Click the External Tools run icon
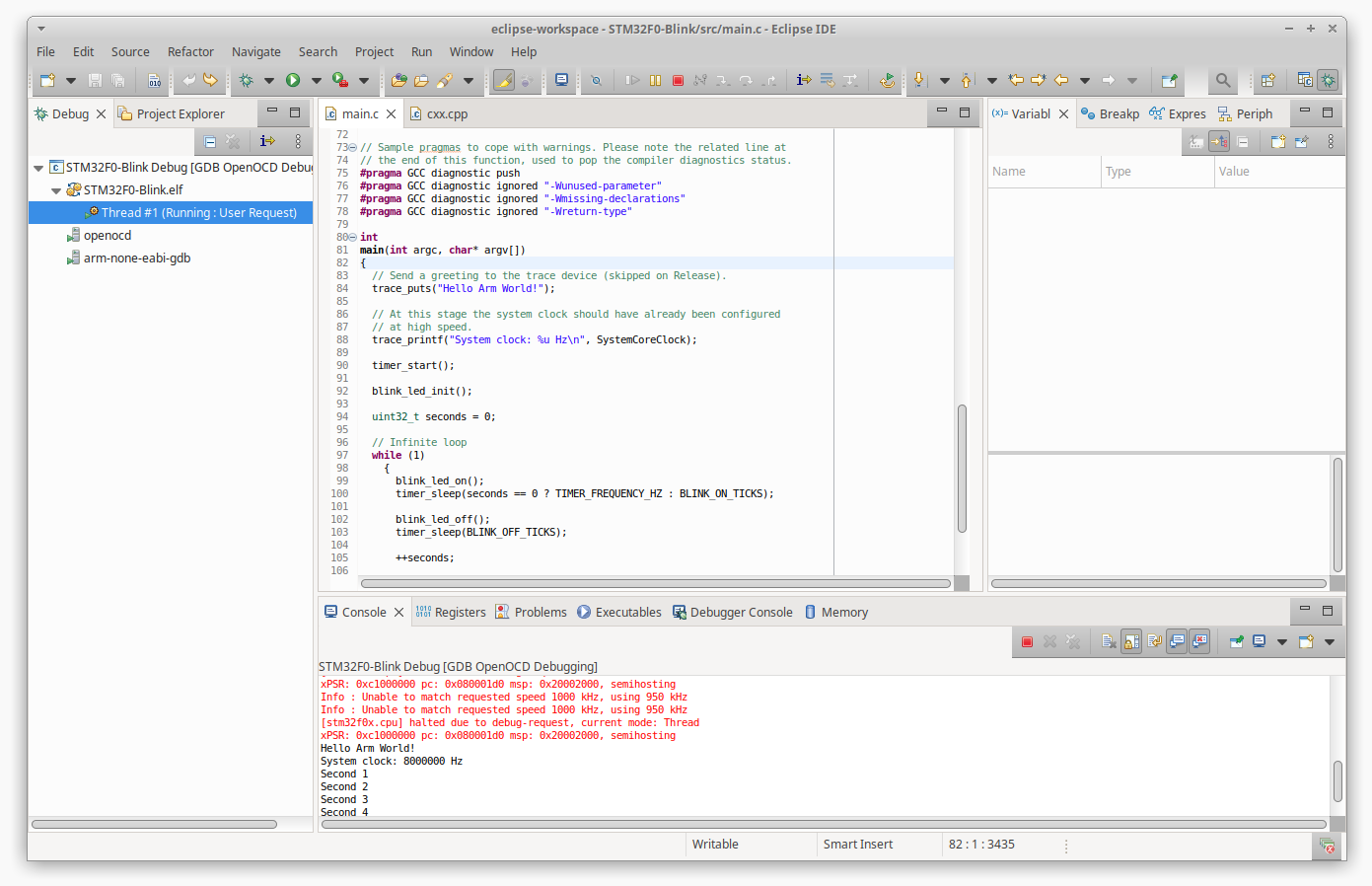This screenshot has height=886, width=1372. pos(340,80)
